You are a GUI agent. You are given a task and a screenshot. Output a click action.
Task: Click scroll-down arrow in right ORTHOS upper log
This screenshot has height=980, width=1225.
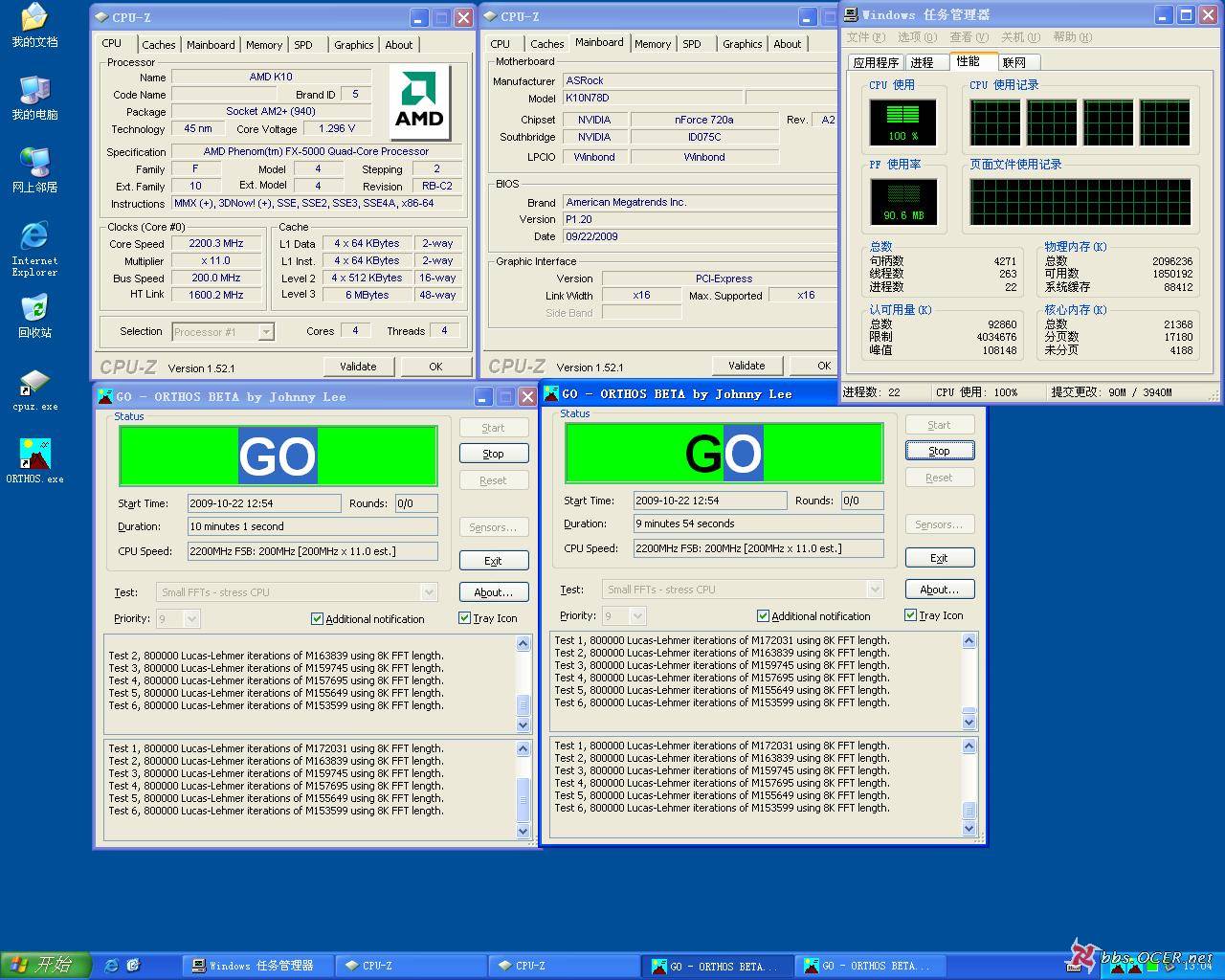point(969,723)
